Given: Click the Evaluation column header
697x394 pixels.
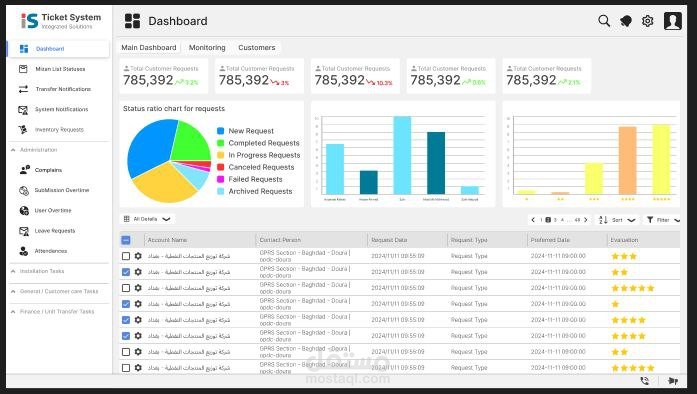Looking at the screenshot, I should (624, 240).
